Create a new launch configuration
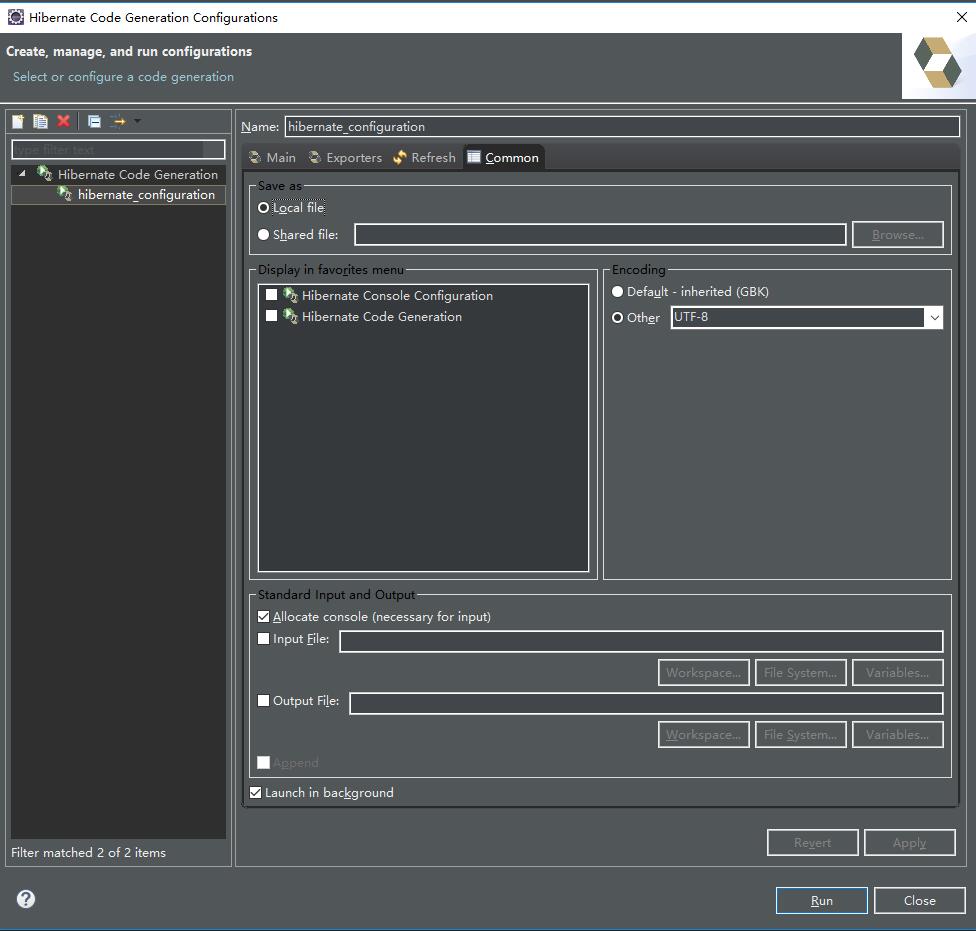Screen dimensions: 976x931 pyautogui.click(x=17, y=120)
